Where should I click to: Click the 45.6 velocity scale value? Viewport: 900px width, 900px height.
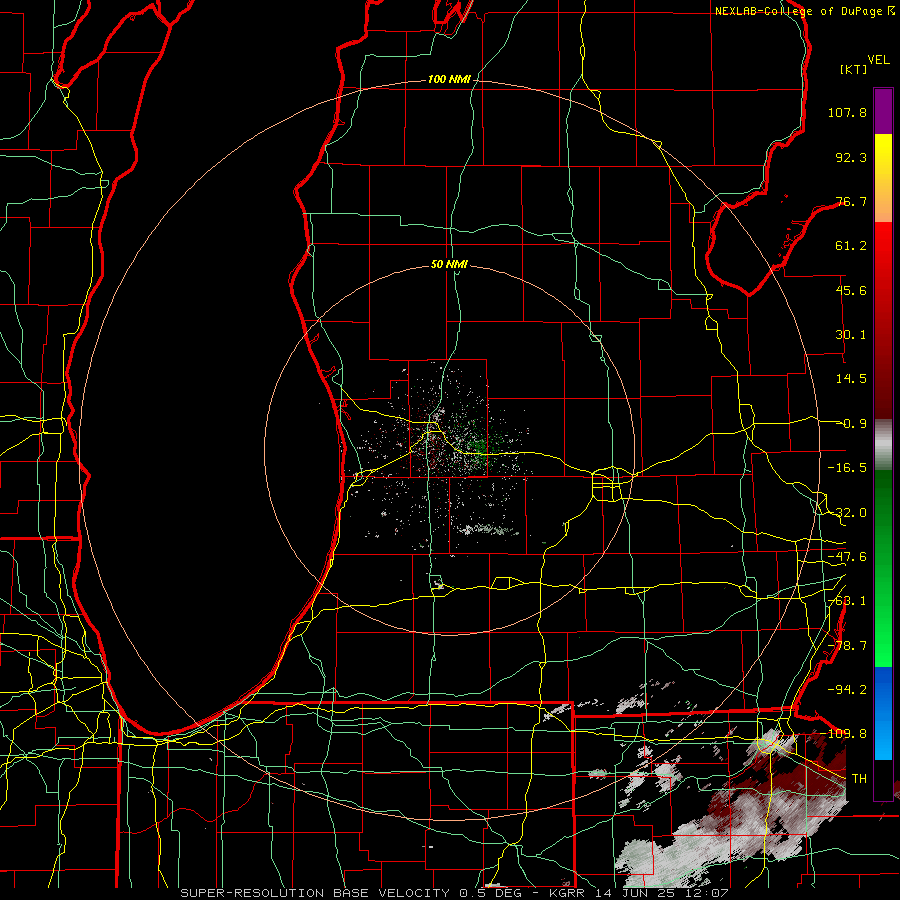point(851,290)
